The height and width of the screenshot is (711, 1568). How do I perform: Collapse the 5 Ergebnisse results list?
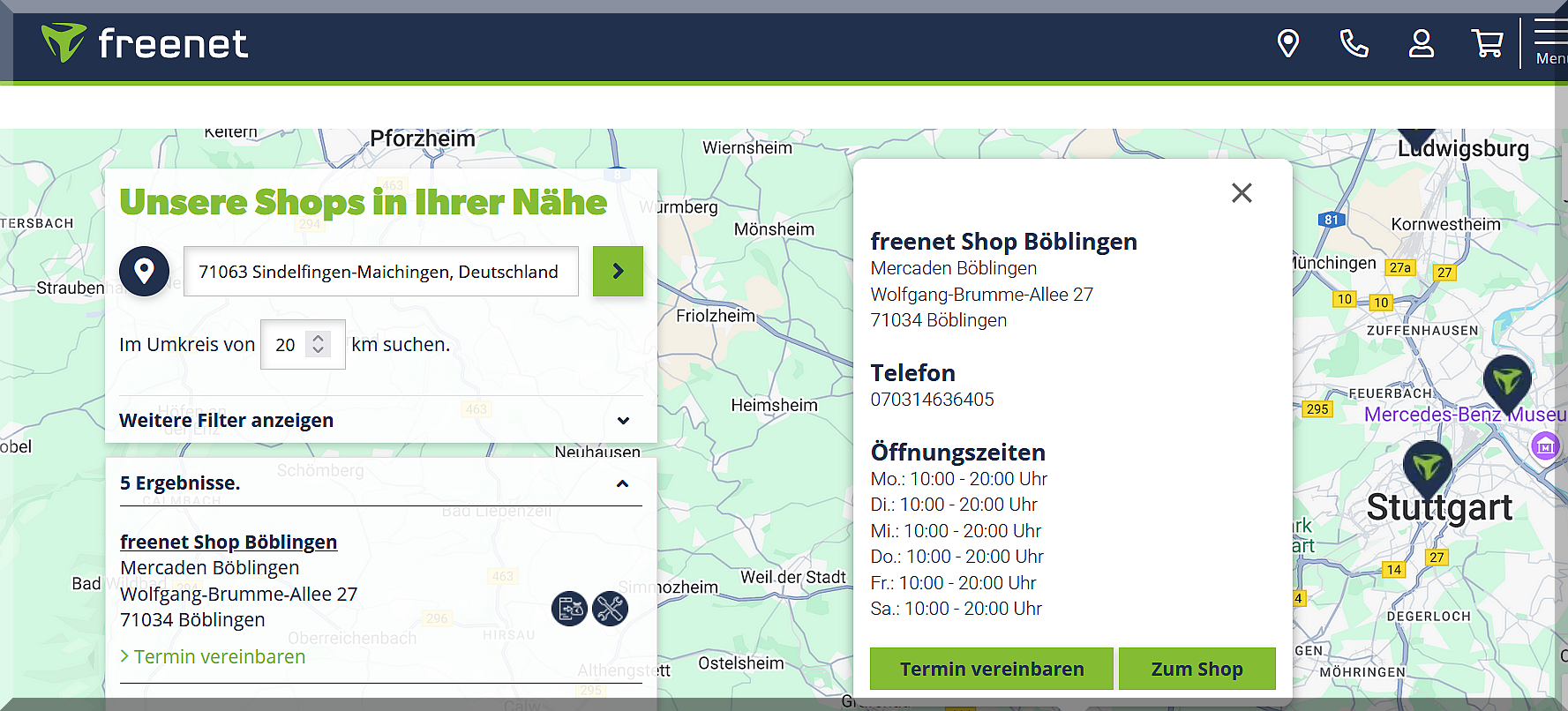coord(622,483)
